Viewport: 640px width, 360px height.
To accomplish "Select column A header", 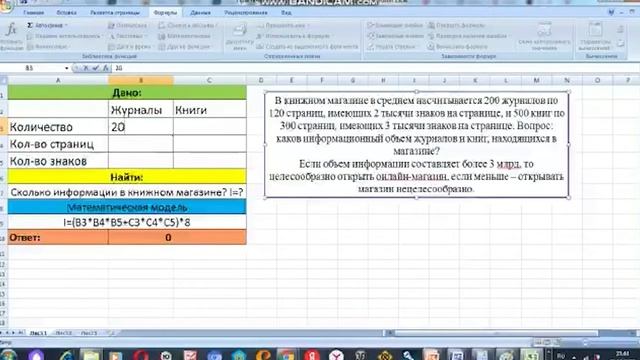I will pyautogui.click(x=58, y=80).
